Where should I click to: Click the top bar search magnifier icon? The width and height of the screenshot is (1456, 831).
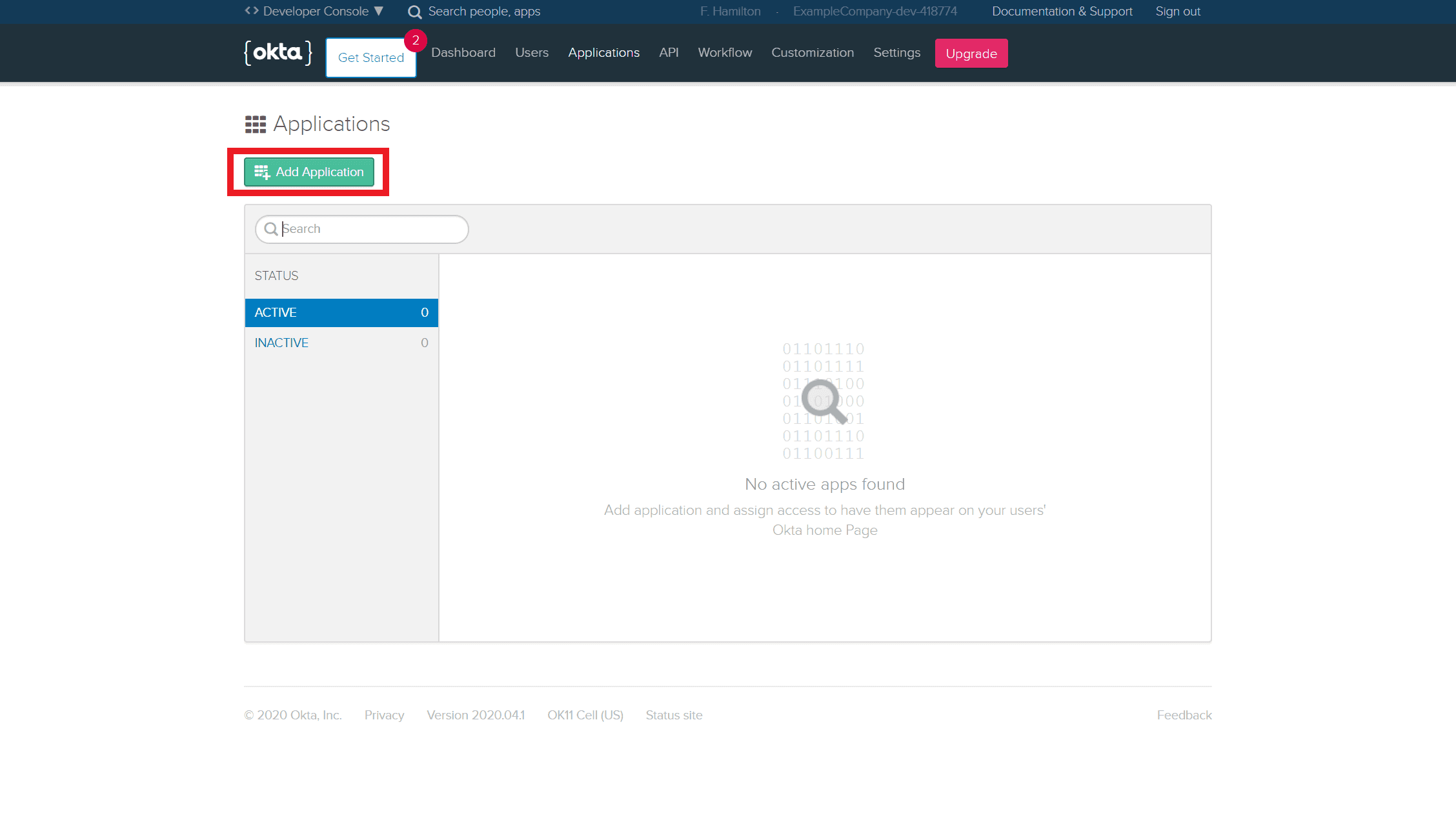pyautogui.click(x=414, y=12)
